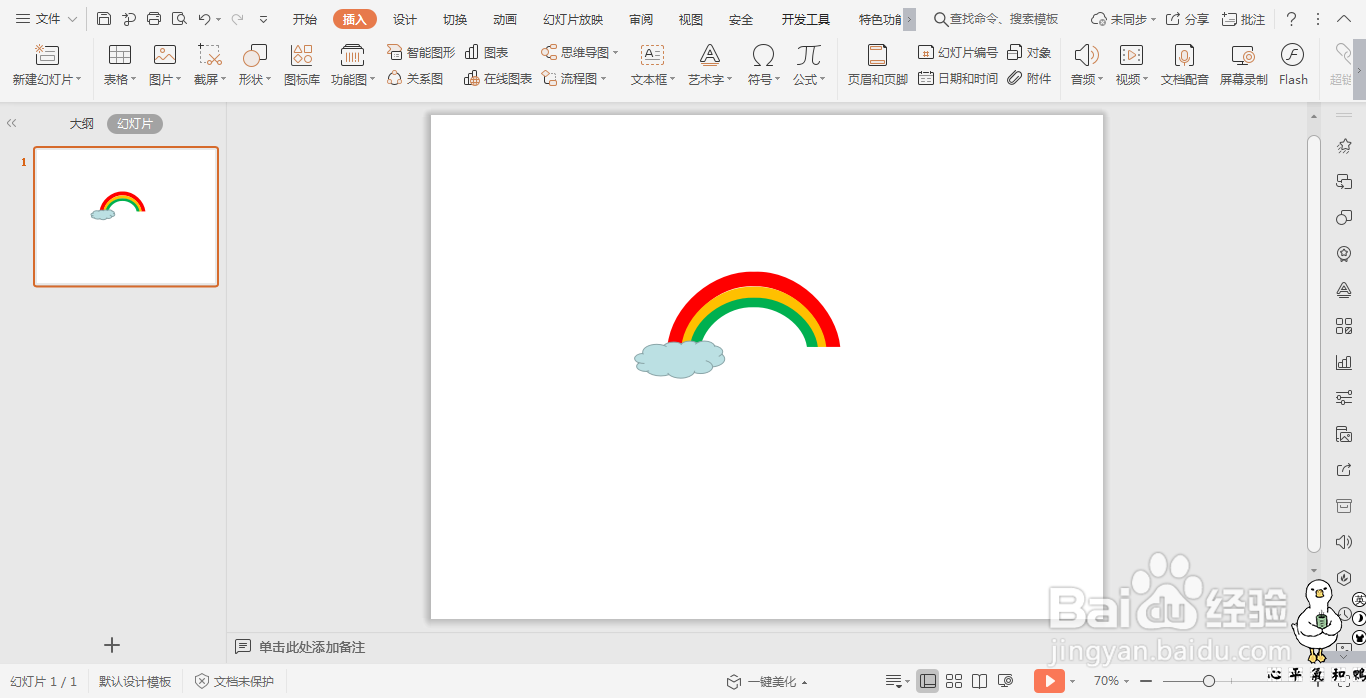The image size is (1366, 698).
Task: Open the 艺术字 word art tool
Action: 710,65
